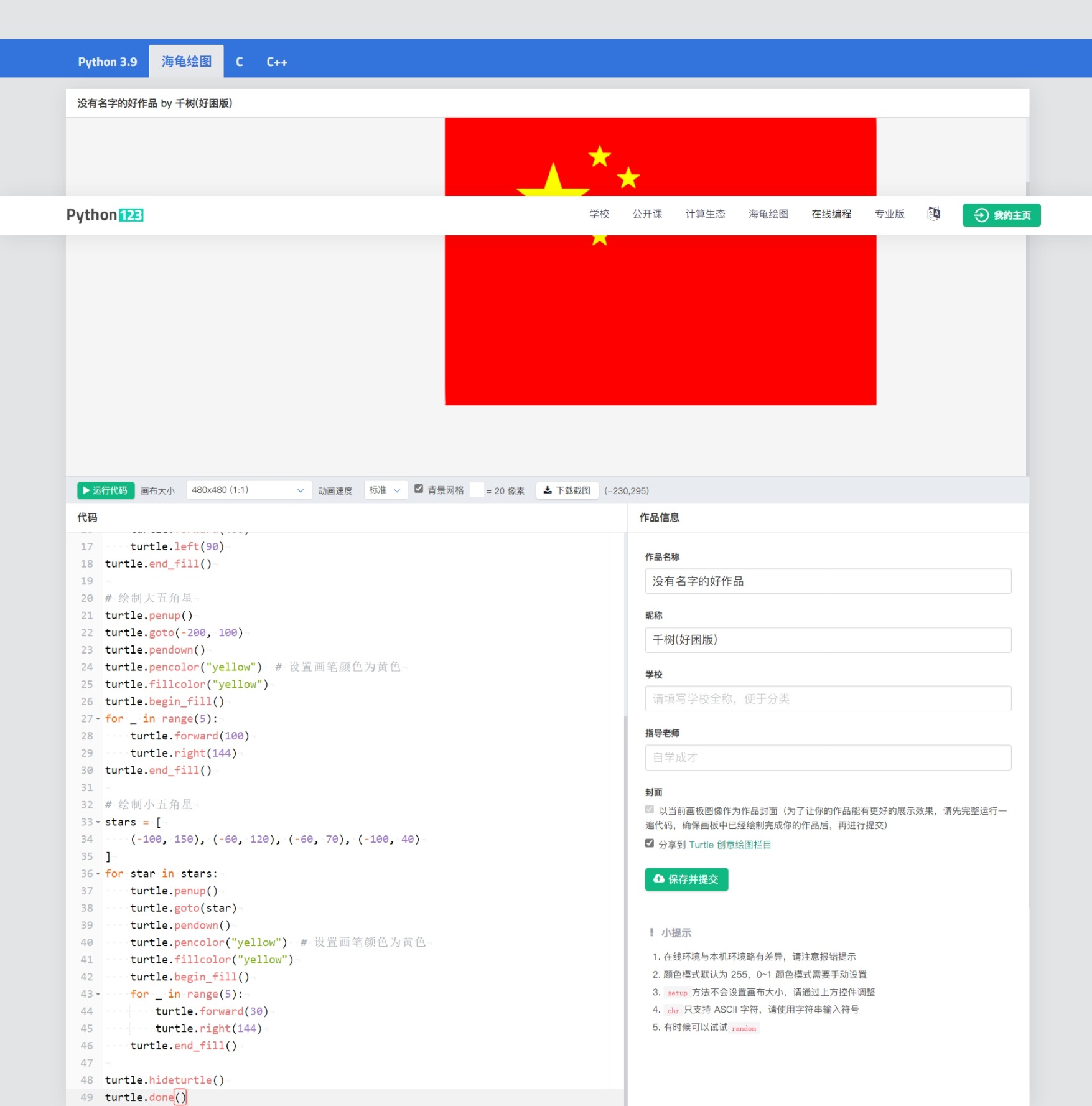Click the flag drawing on the canvas
This screenshot has height=1106, width=1092.
660,261
